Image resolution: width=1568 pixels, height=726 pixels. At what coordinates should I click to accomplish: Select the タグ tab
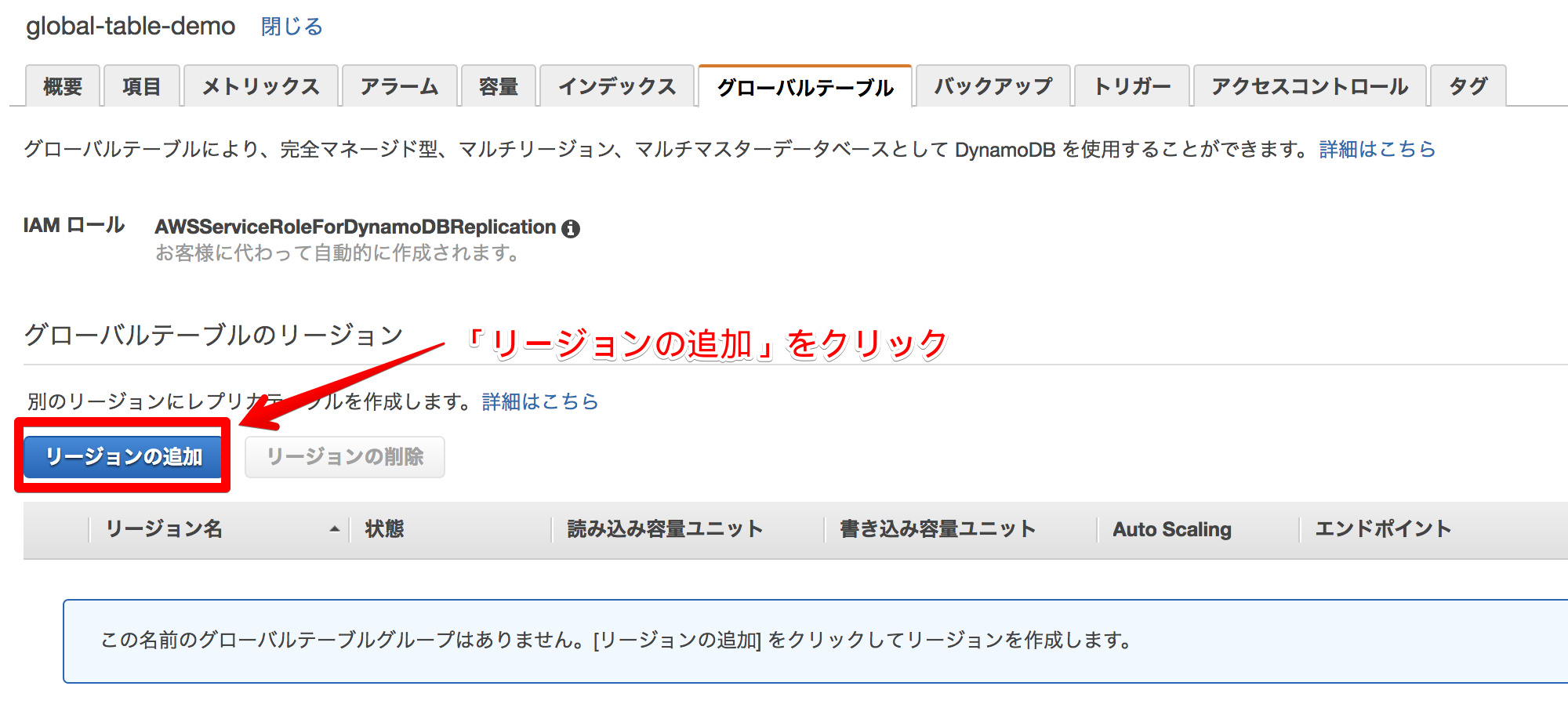pyautogui.click(x=1468, y=86)
